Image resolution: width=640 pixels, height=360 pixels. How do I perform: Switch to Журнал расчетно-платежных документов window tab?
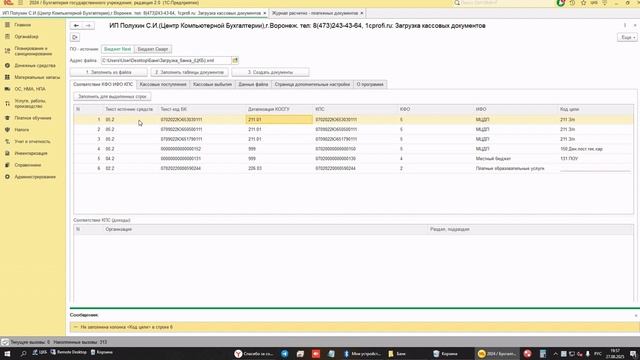[x=315, y=13]
